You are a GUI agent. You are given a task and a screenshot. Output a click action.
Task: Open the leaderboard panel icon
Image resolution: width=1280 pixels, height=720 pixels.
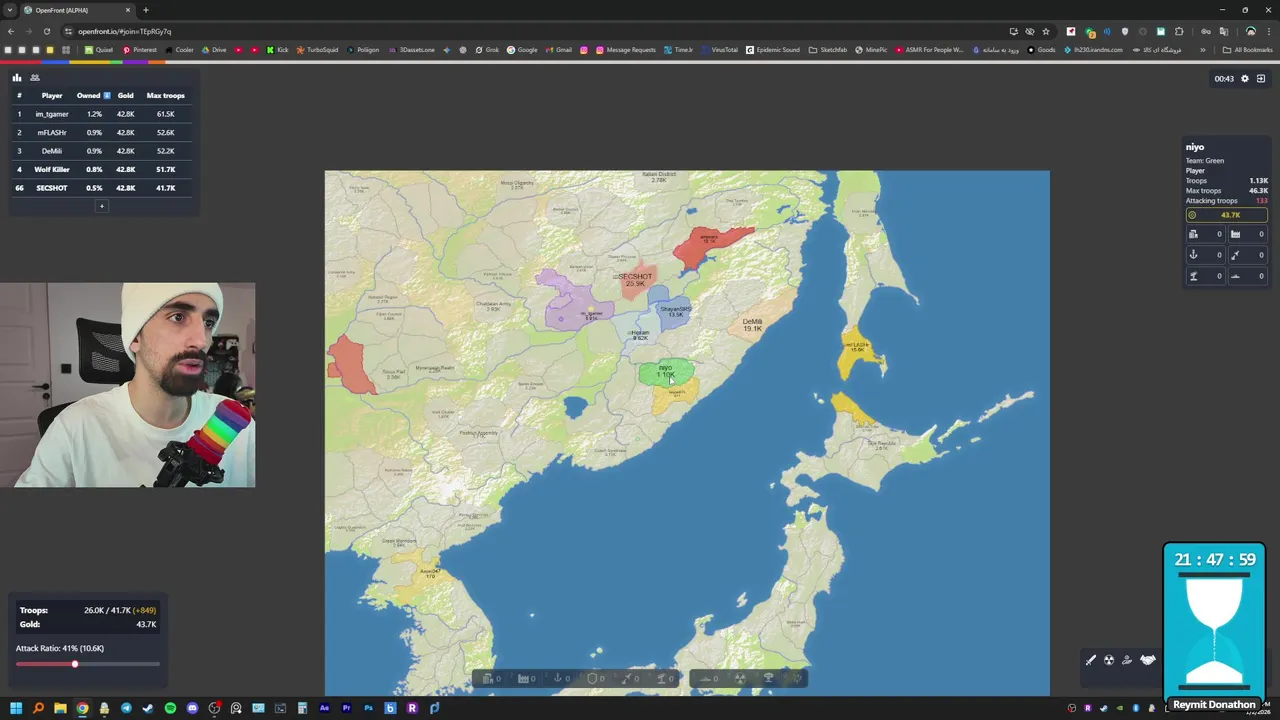click(17, 78)
